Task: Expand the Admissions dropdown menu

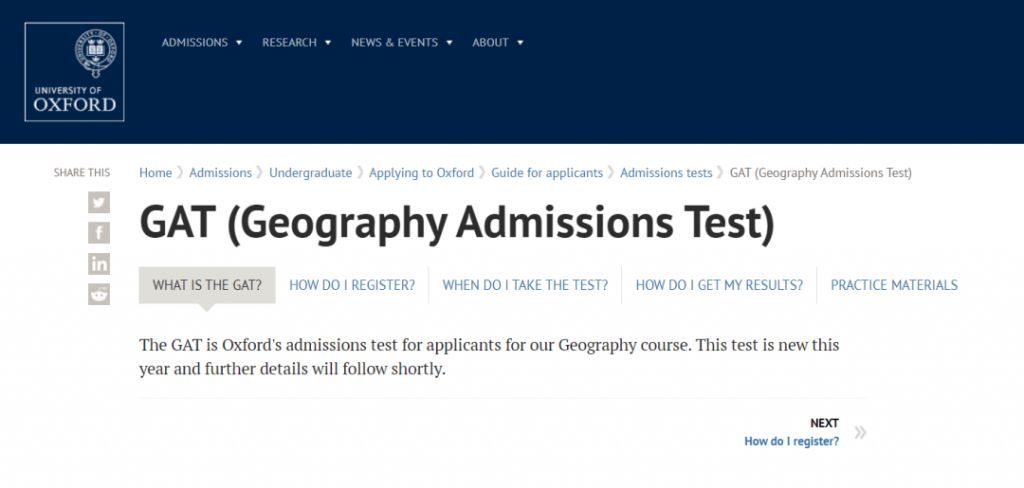Action: click(x=202, y=42)
